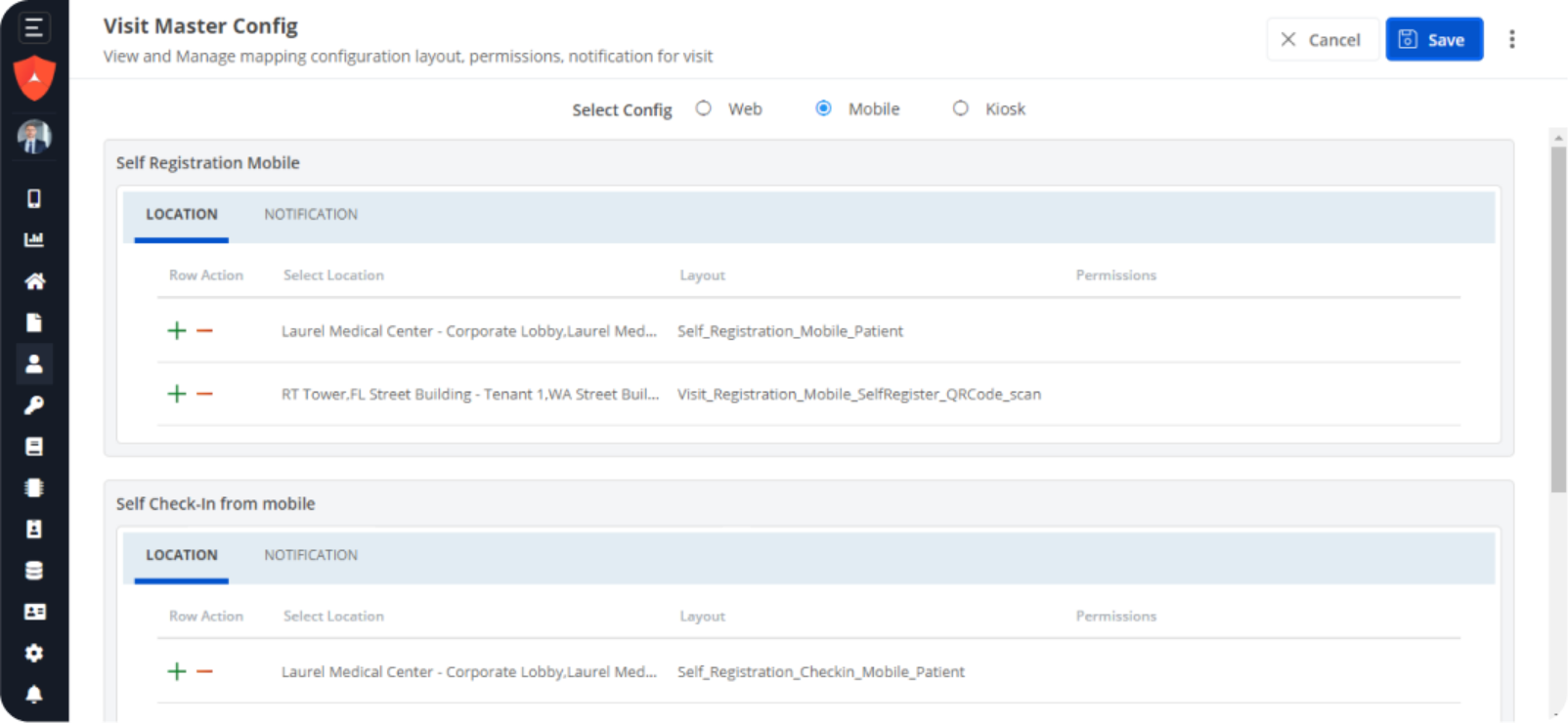Go to the home sidebar icon
Screen dimensions: 1568x723
(34, 281)
